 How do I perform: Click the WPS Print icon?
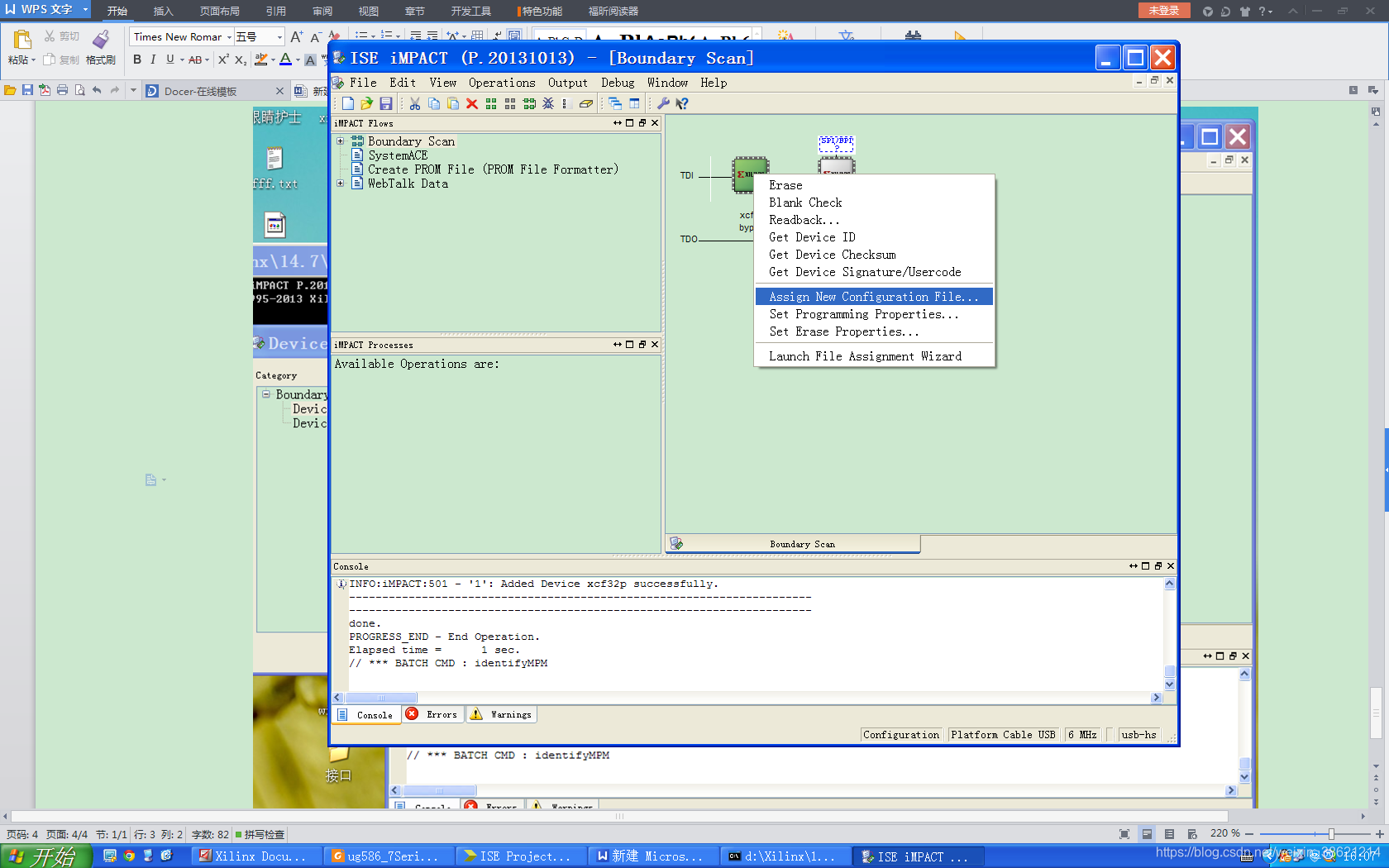(x=62, y=90)
